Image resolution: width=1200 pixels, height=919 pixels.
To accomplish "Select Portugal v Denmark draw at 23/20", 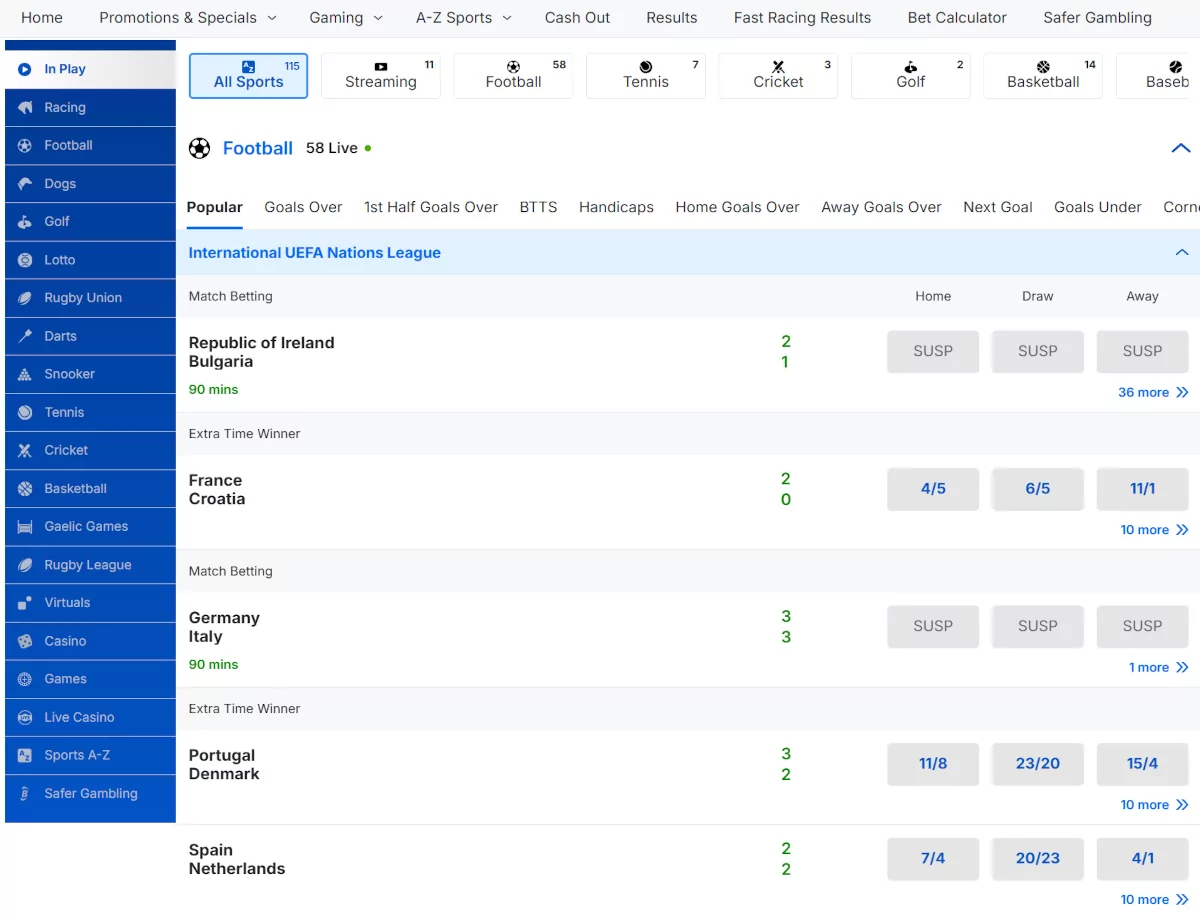I will [x=1038, y=764].
